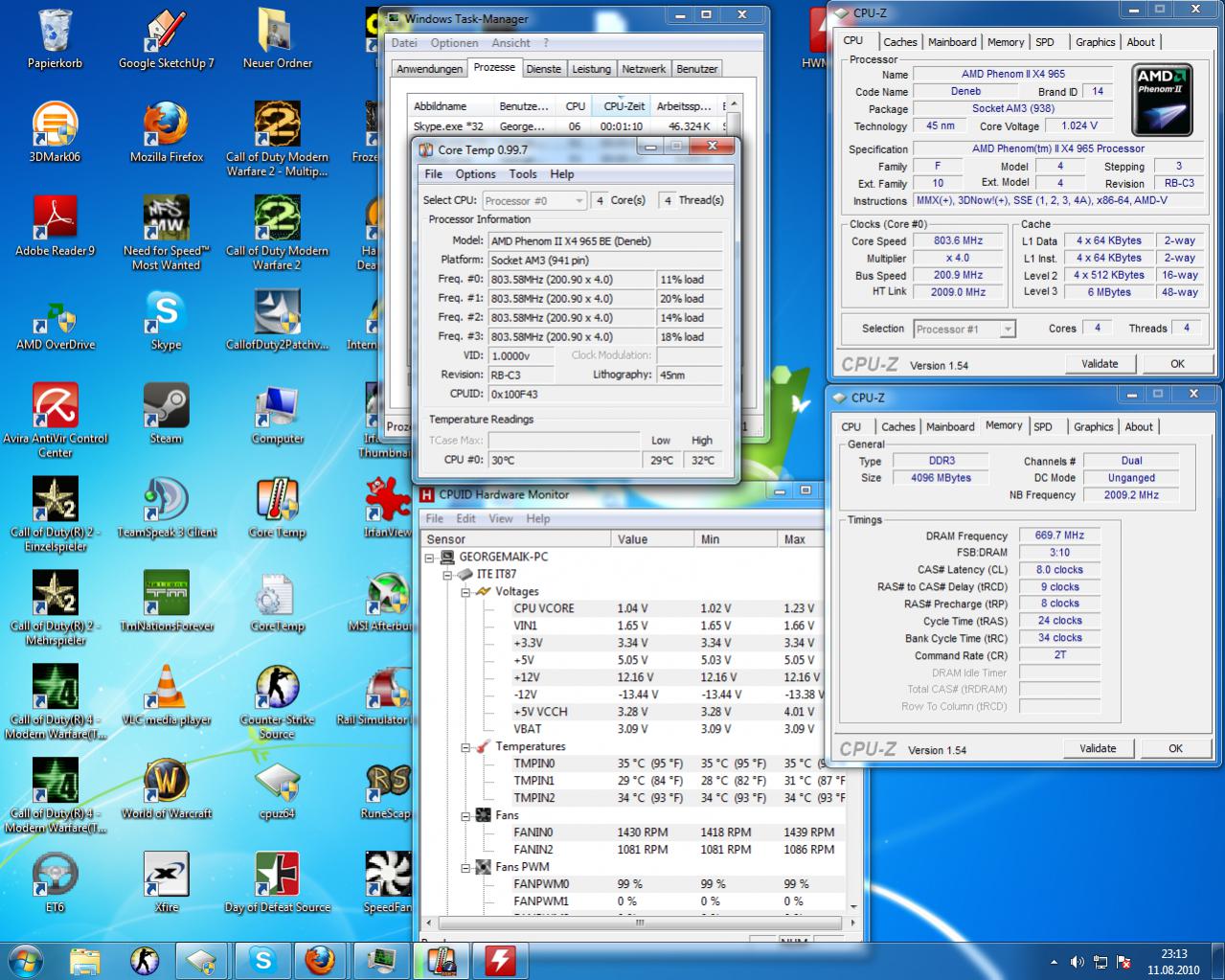The width and height of the screenshot is (1225, 980).
Task: Switch to Skype in the taskbar
Action: click(x=261, y=959)
